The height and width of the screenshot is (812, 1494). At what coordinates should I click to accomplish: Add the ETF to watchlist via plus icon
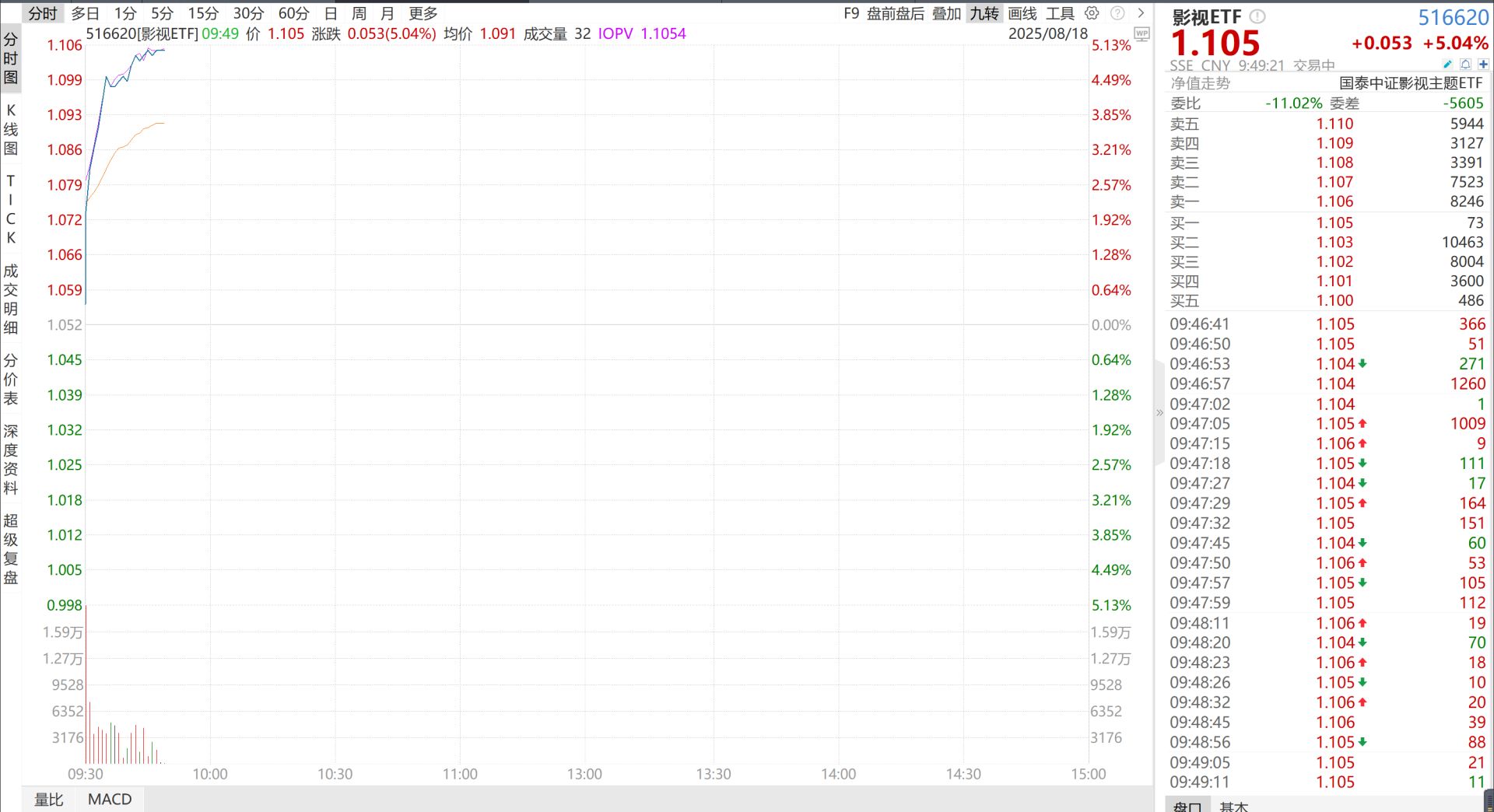point(1483,65)
